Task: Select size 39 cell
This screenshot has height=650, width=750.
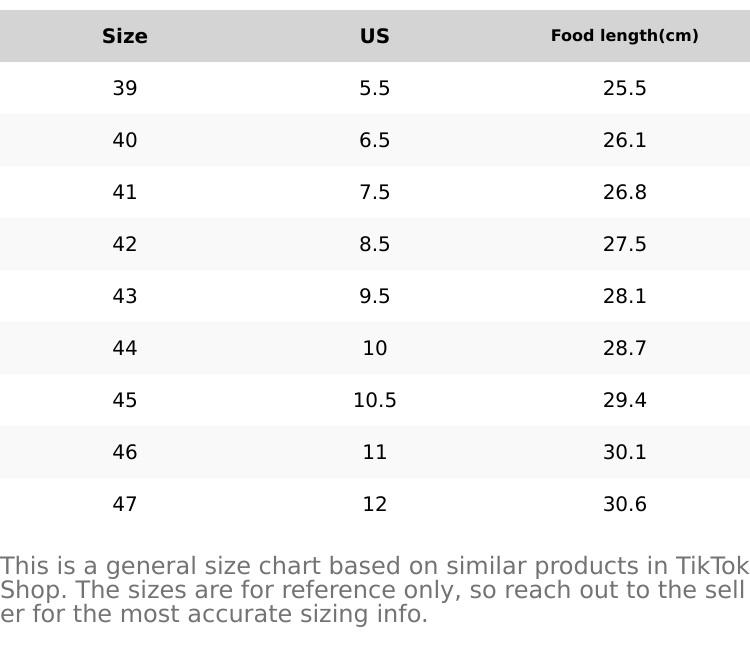Action: click(x=125, y=88)
